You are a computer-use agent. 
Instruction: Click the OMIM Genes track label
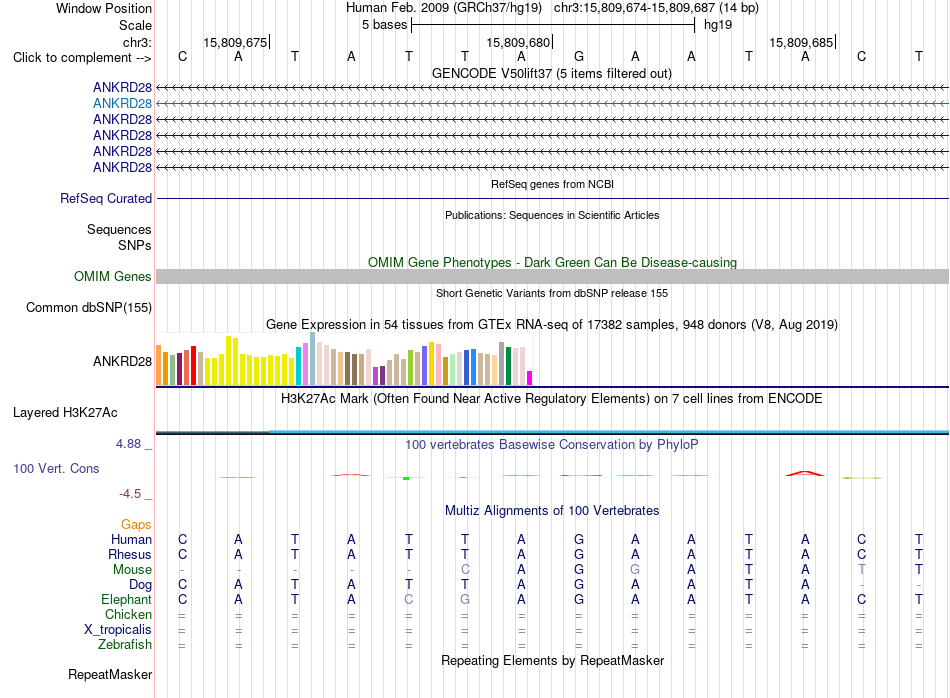(112, 276)
